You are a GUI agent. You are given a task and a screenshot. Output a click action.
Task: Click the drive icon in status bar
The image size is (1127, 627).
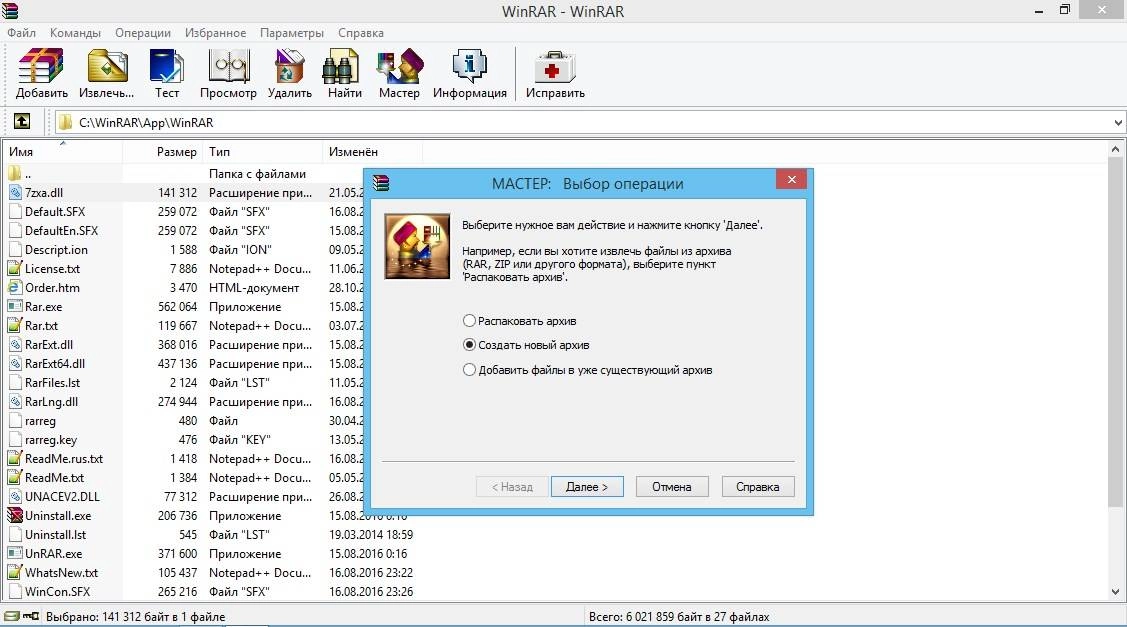(12, 616)
